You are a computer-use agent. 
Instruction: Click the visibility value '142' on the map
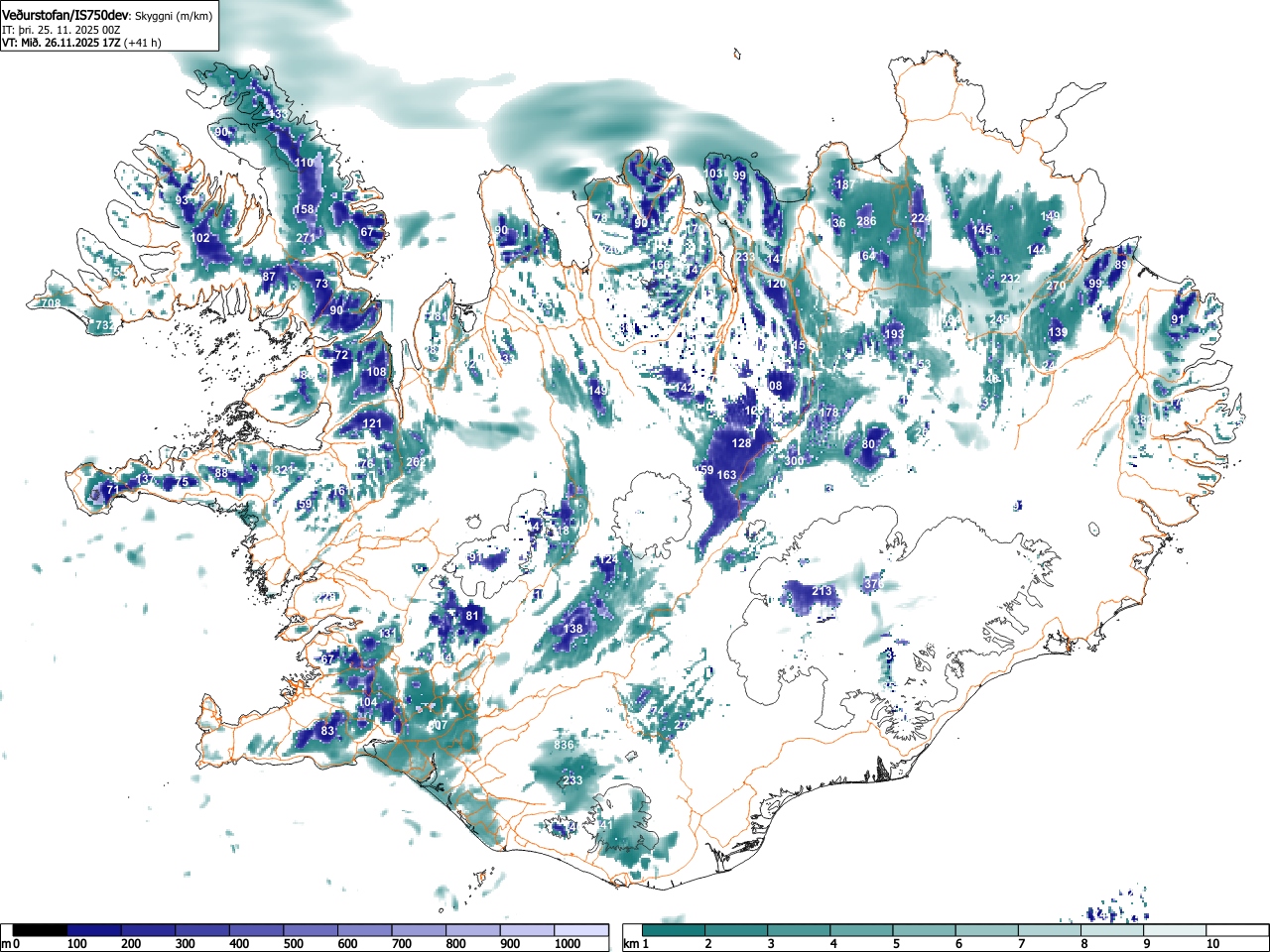[685, 388]
